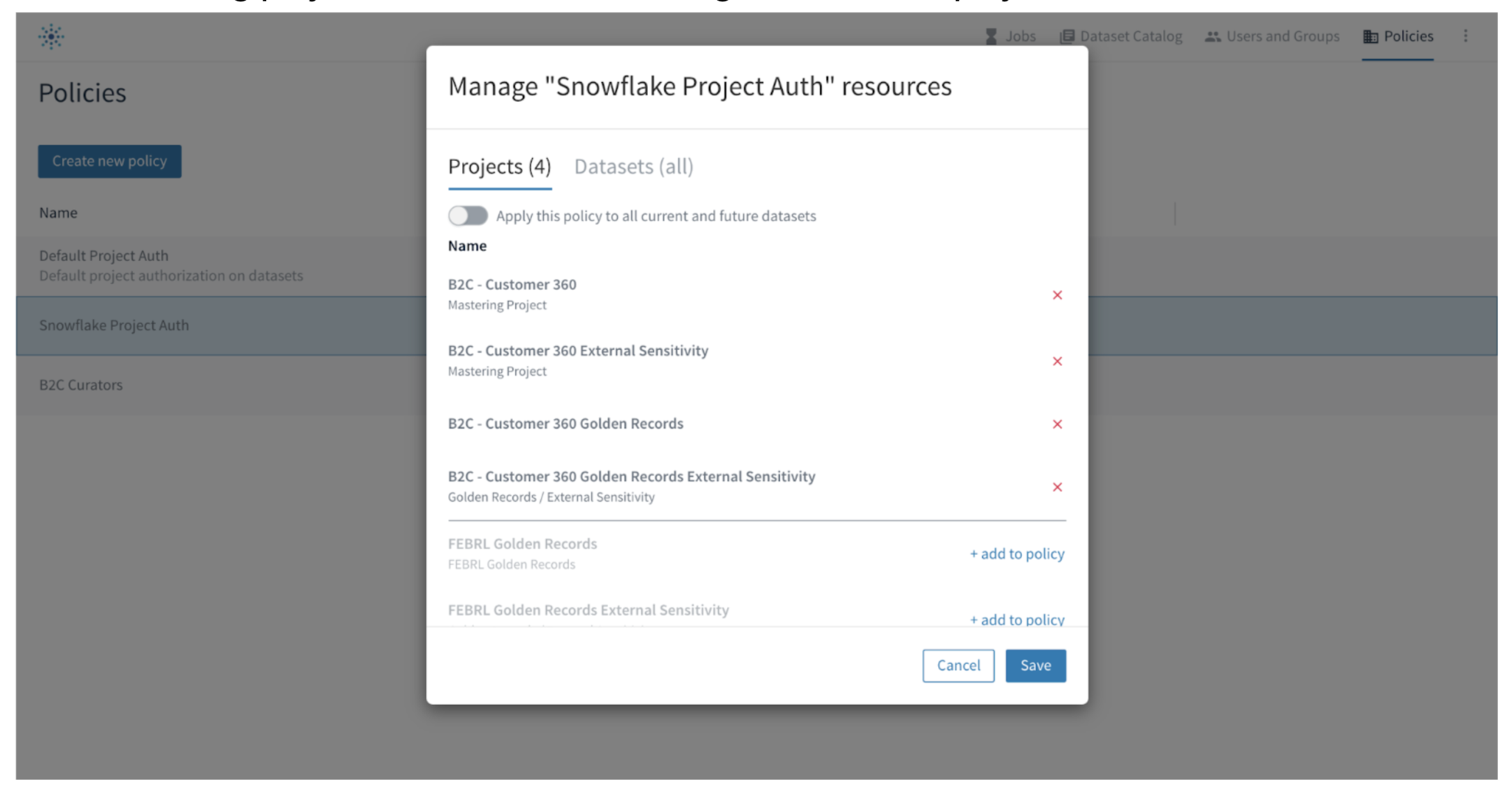
Task: Select the B2C Curators policy row
Action: pyautogui.click(x=81, y=385)
